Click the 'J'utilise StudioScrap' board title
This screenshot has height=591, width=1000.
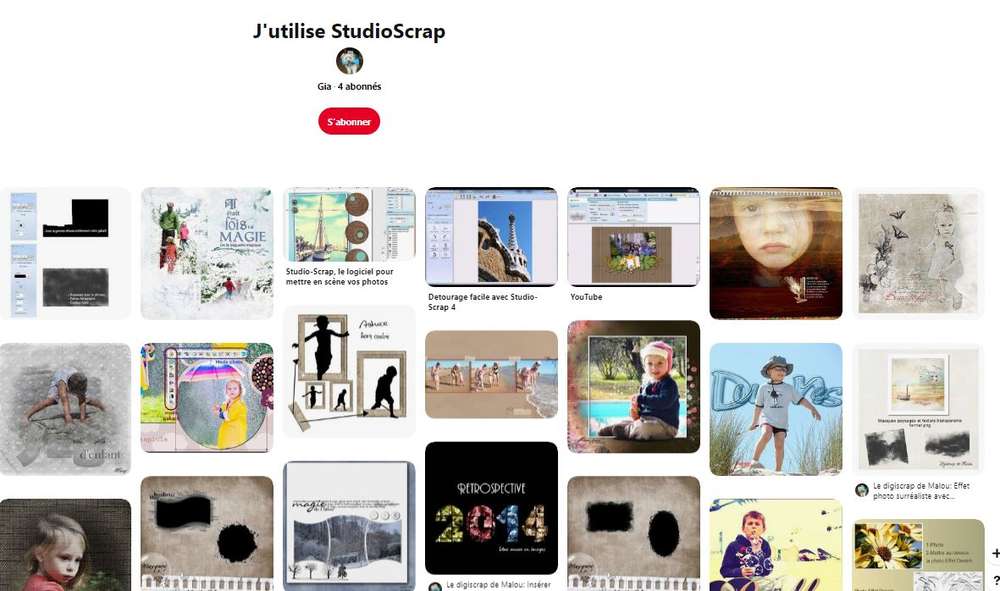pyautogui.click(x=349, y=31)
